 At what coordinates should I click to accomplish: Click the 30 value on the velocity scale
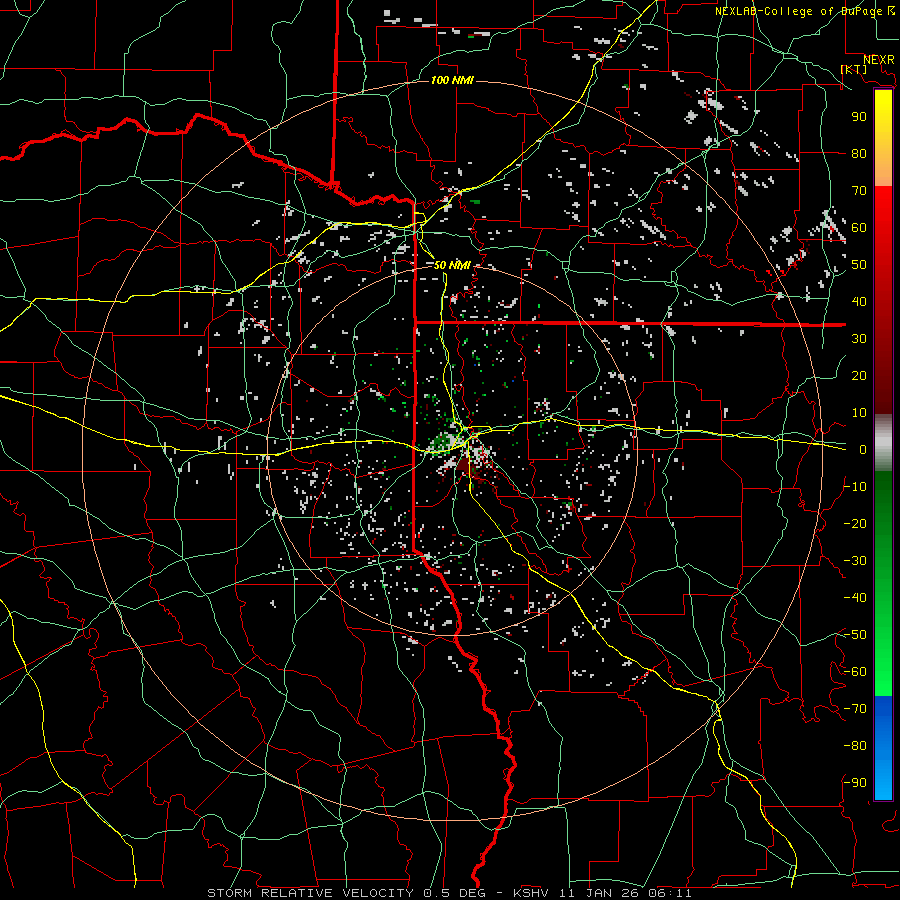click(x=859, y=339)
